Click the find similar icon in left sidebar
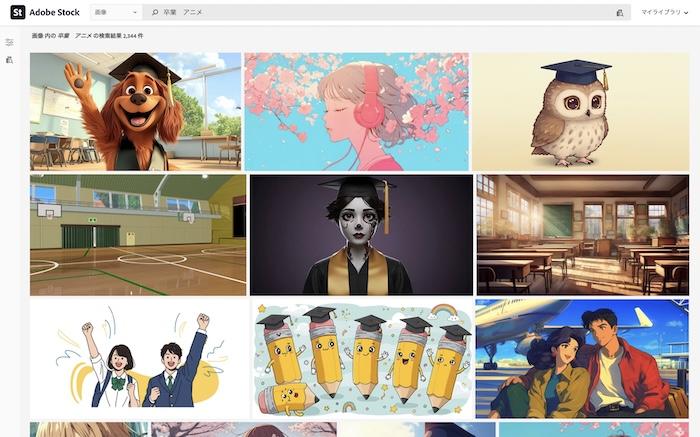This screenshot has width=700, height=437. point(9,60)
